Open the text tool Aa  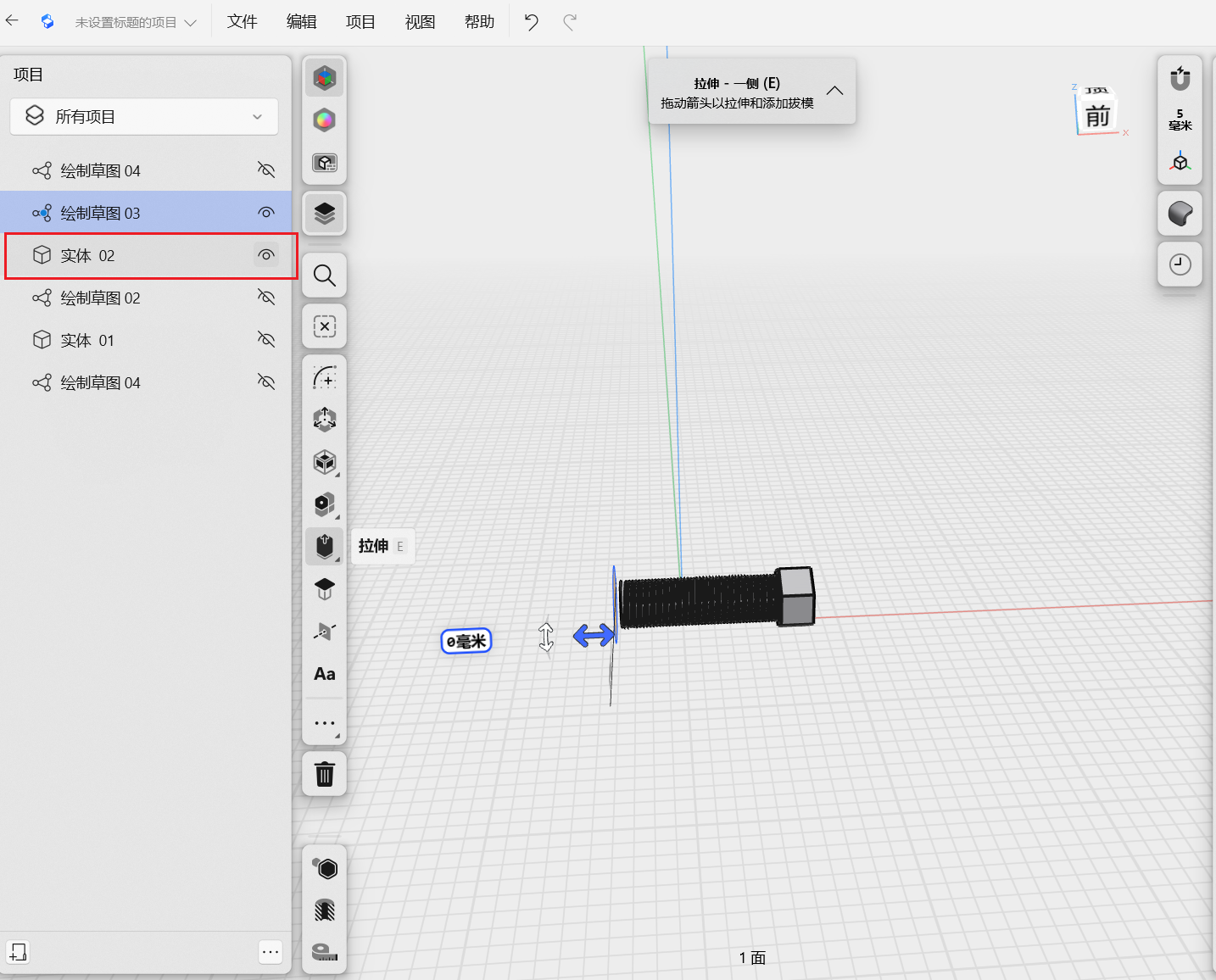click(324, 674)
